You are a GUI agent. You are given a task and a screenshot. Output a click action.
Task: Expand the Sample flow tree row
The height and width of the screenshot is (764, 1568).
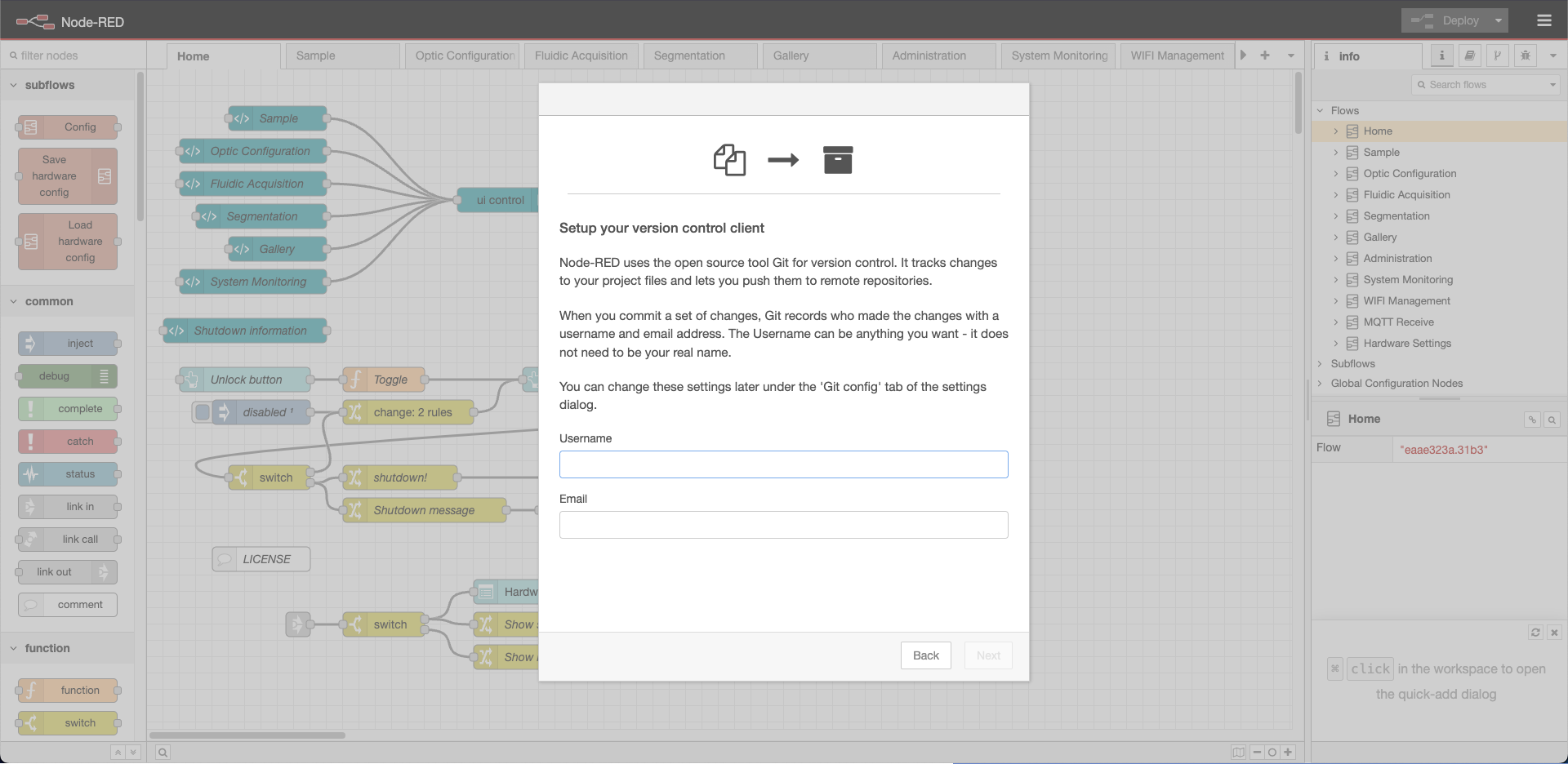pyautogui.click(x=1336, y=153)
